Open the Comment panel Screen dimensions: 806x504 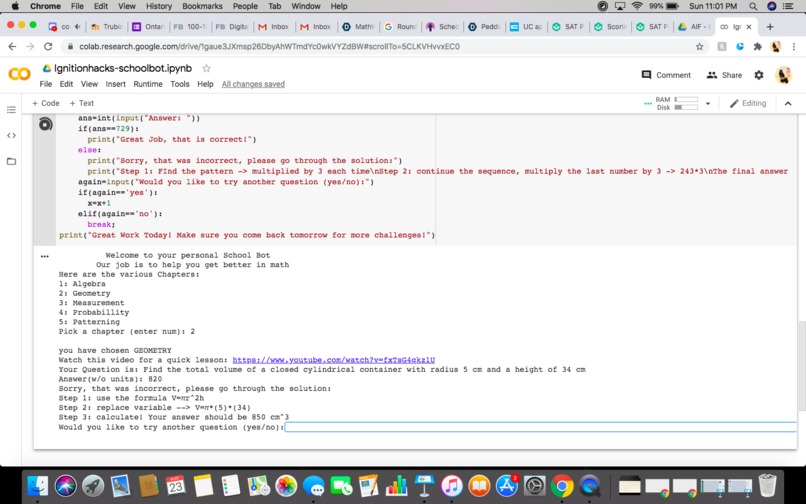[666, 75]
